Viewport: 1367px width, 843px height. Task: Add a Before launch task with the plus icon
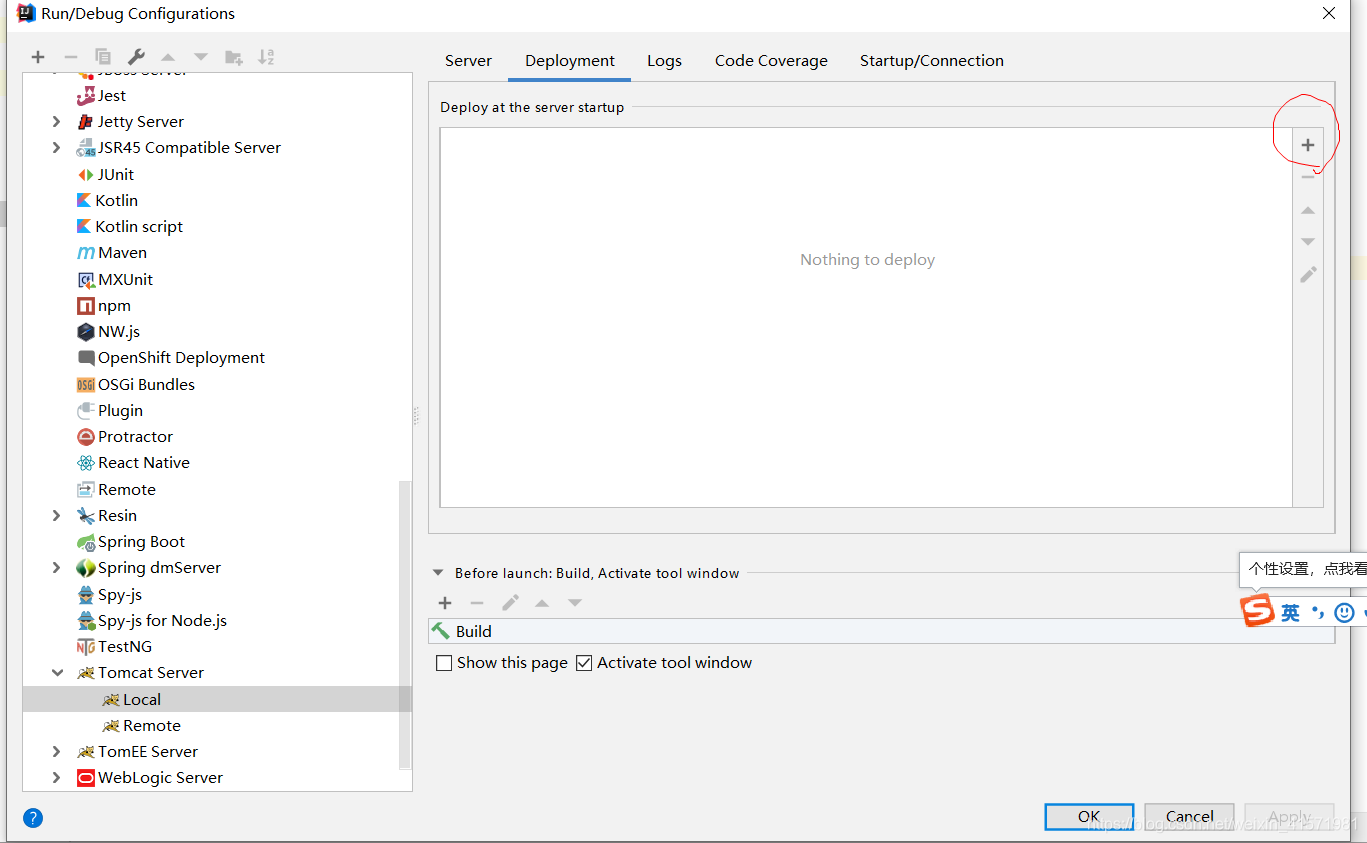click(445, 603)
